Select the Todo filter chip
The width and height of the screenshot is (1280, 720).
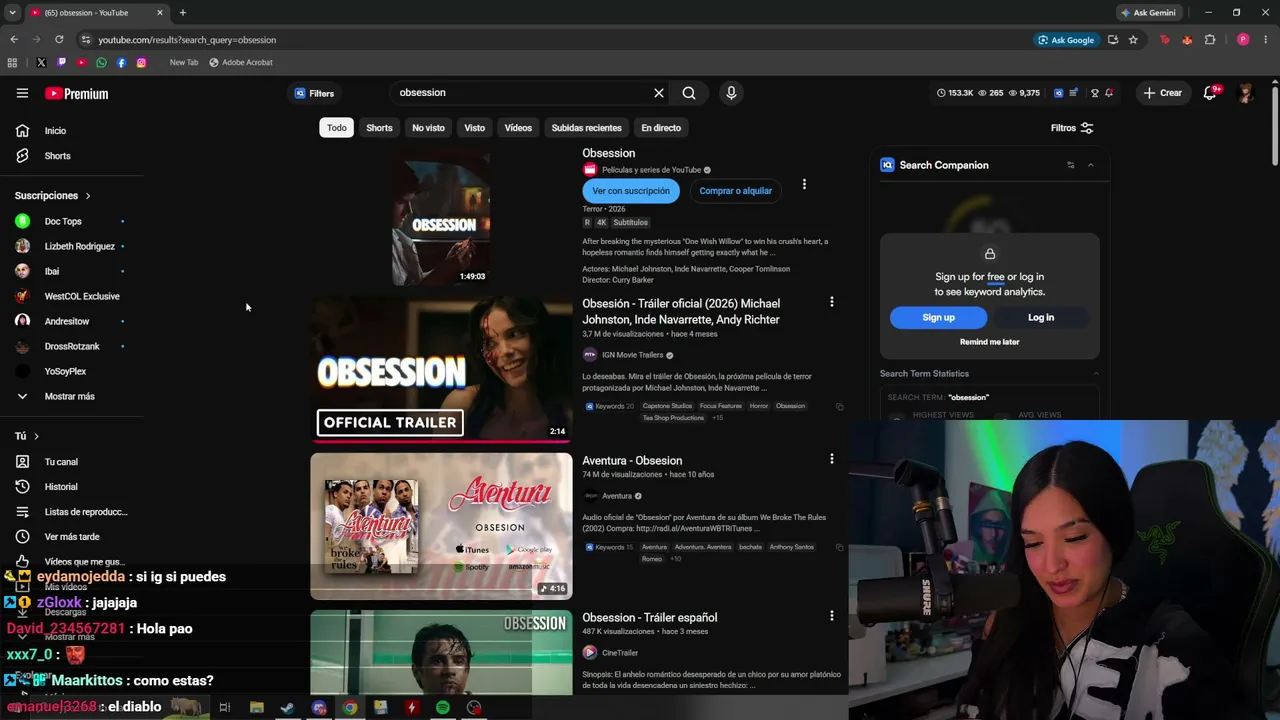(x=337, y=128)
